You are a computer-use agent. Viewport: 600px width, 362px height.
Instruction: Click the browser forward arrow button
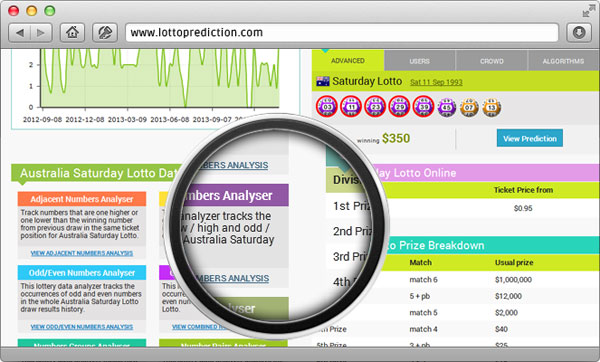(41, 33)
